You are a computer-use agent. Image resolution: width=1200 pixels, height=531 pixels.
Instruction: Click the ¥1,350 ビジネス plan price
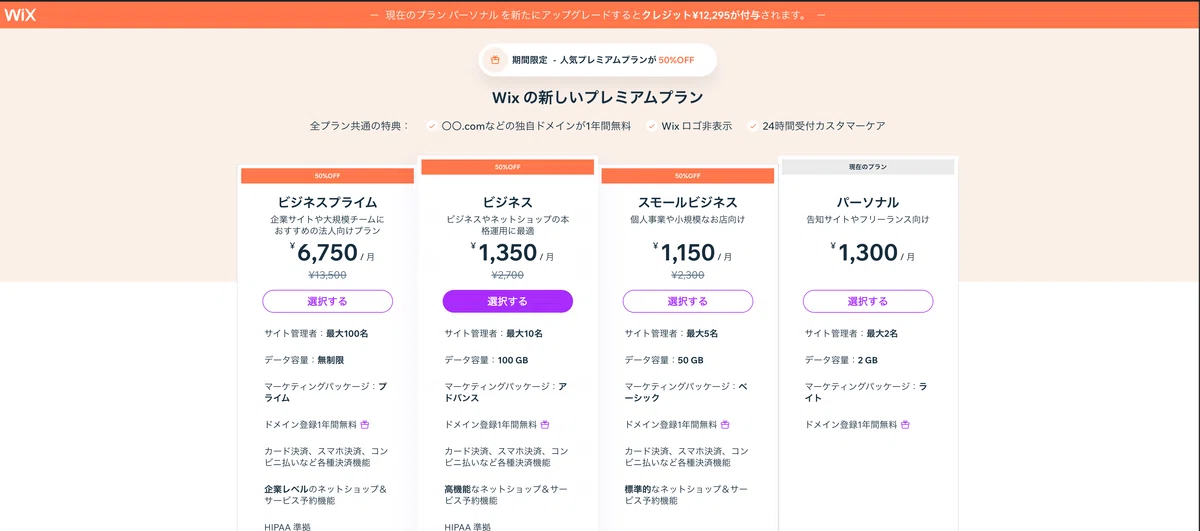coord(508,253)
